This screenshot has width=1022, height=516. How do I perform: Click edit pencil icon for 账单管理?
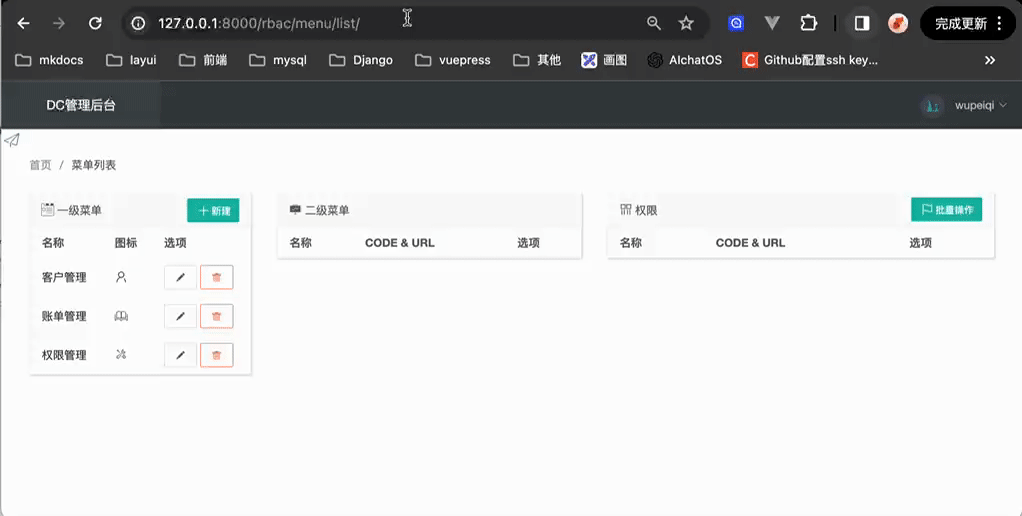tap(180, 316)
